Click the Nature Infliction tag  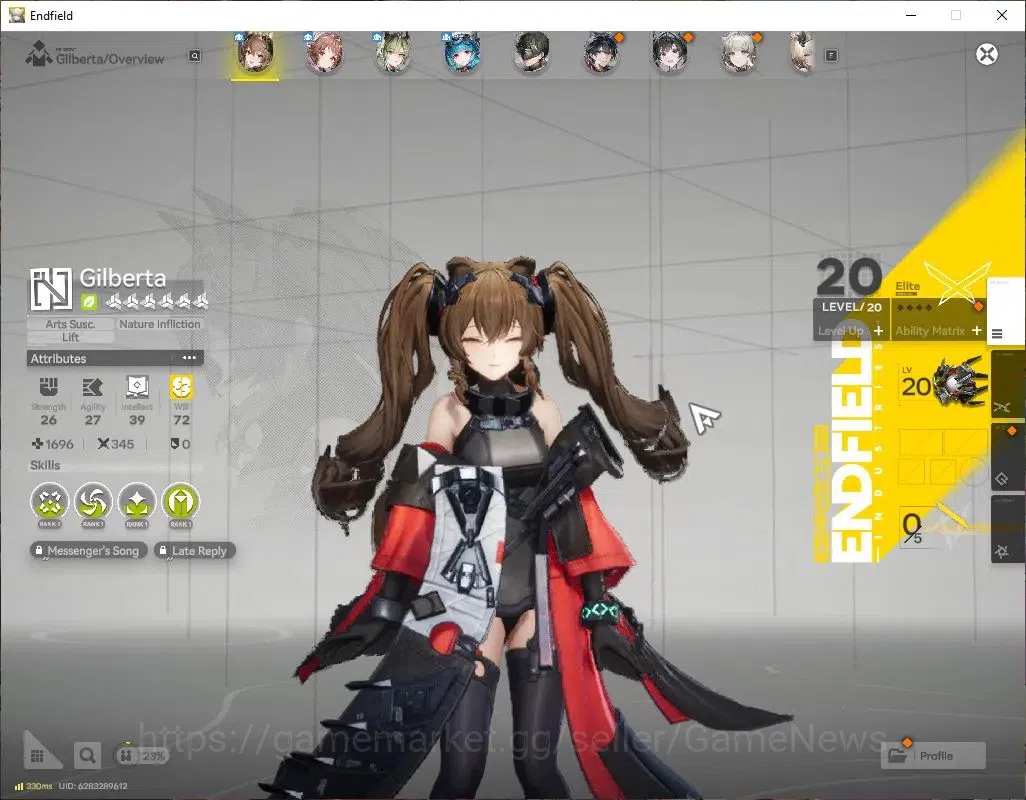point(160,324)
